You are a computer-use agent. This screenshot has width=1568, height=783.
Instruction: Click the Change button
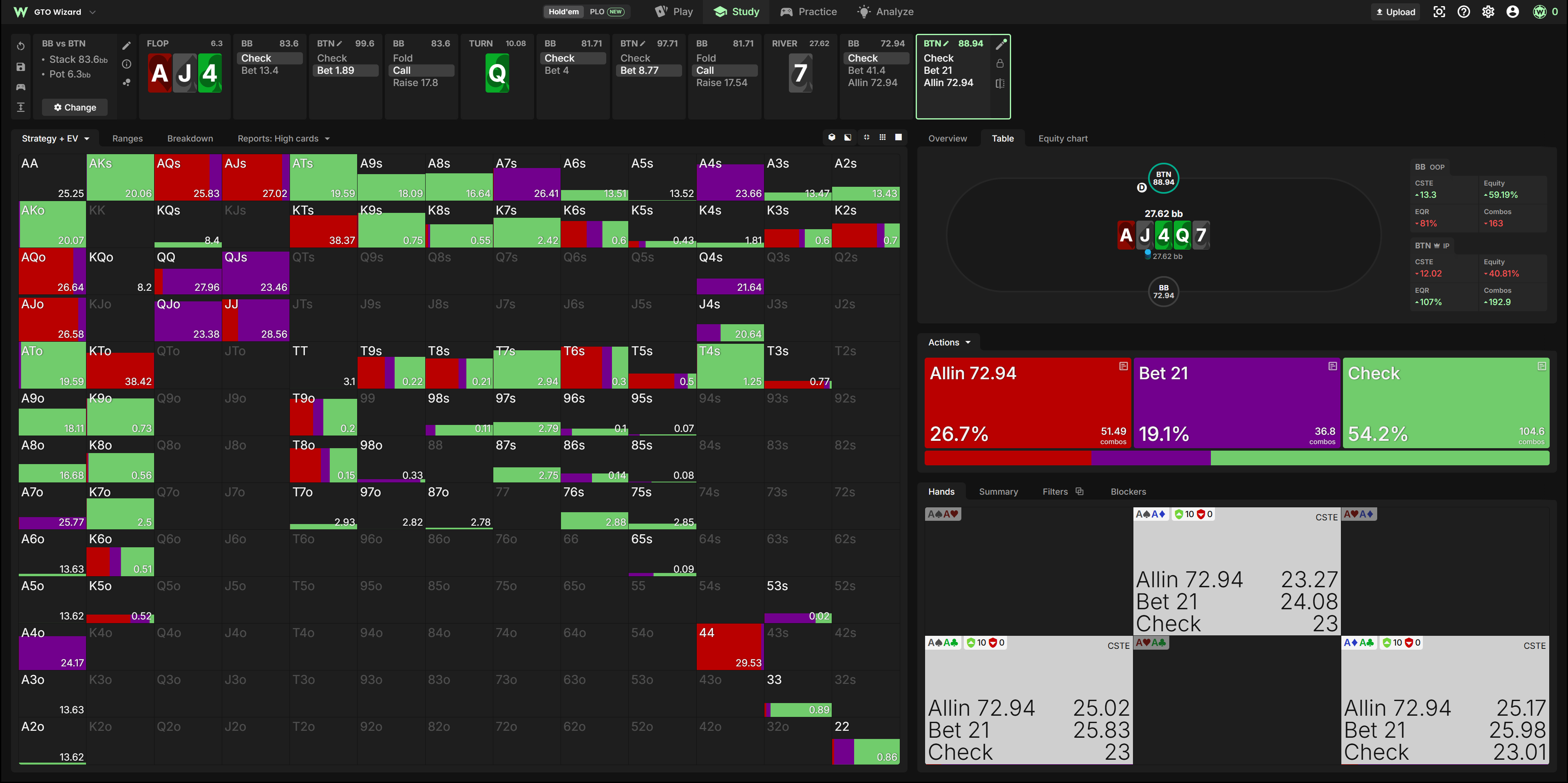(x=75, y=107)
